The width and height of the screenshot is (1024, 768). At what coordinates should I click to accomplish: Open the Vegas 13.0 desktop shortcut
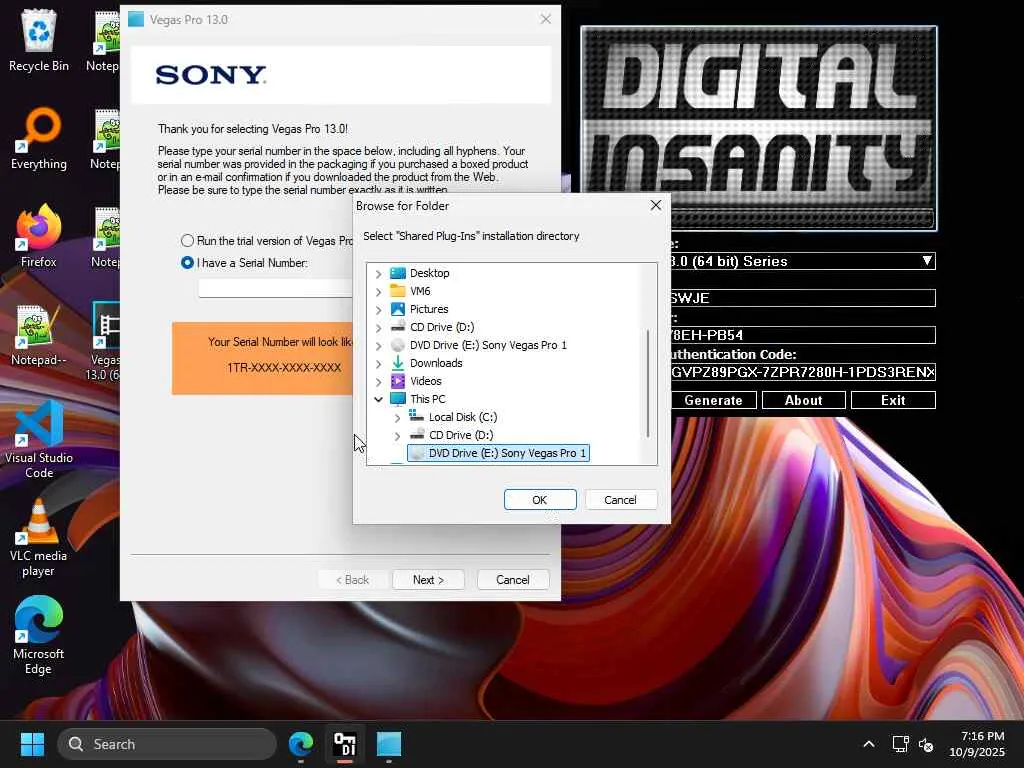point(104,341)
